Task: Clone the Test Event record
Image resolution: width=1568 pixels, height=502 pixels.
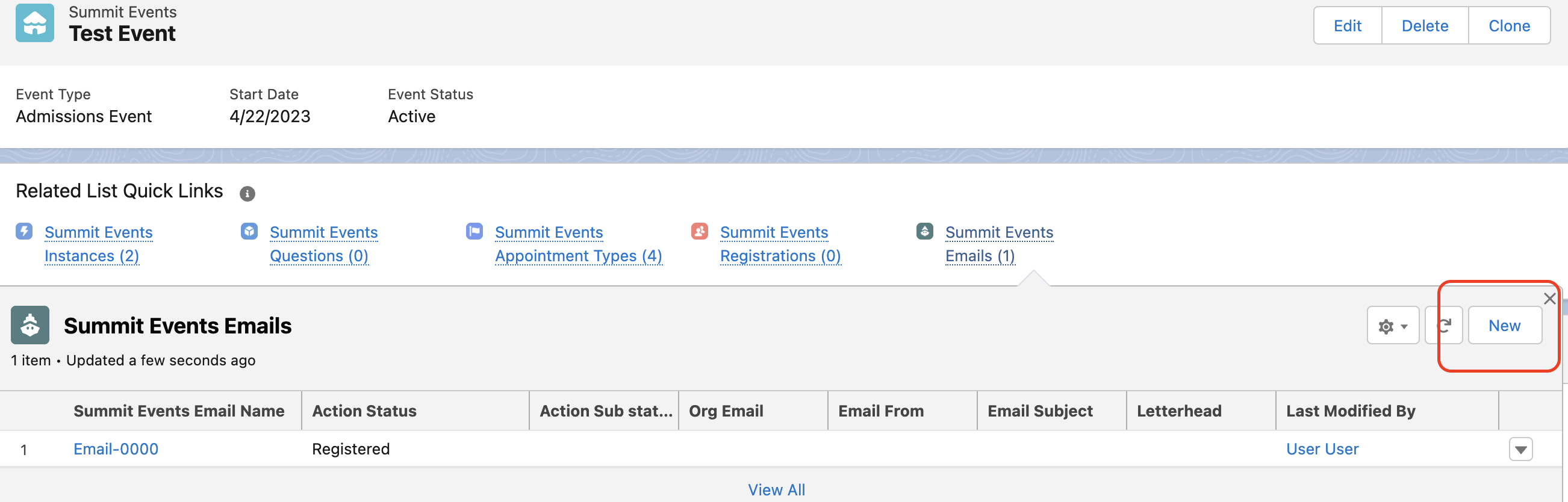Action: (x=1510, y=25)
